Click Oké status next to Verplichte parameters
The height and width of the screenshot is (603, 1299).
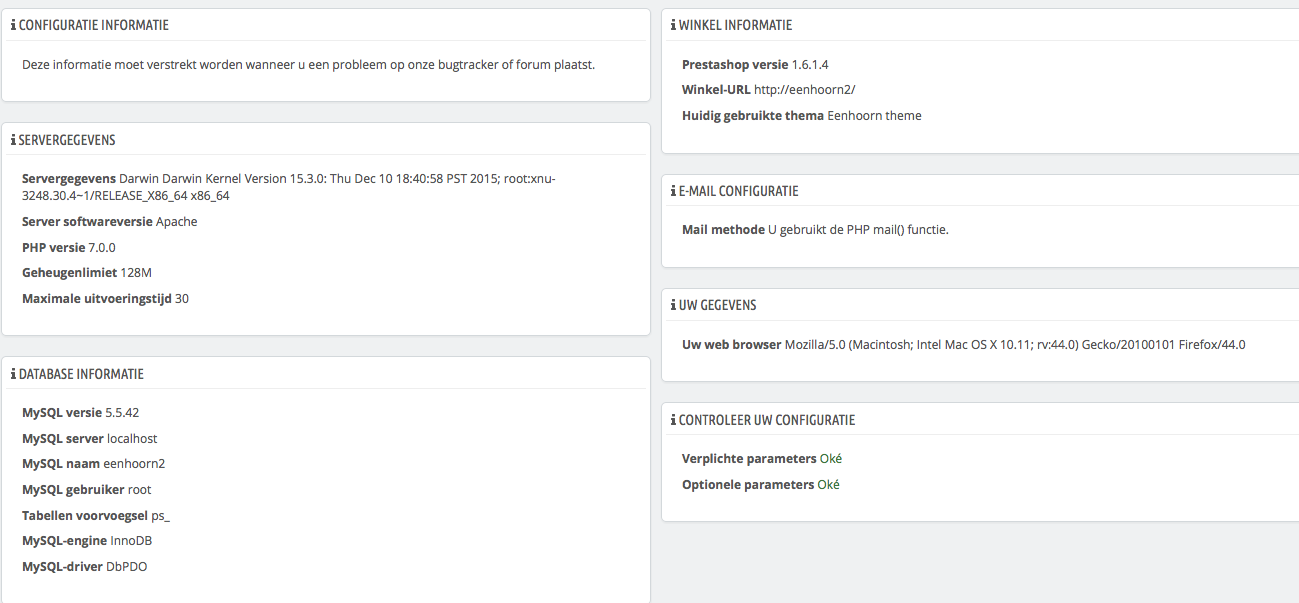[x=830, y=459]
